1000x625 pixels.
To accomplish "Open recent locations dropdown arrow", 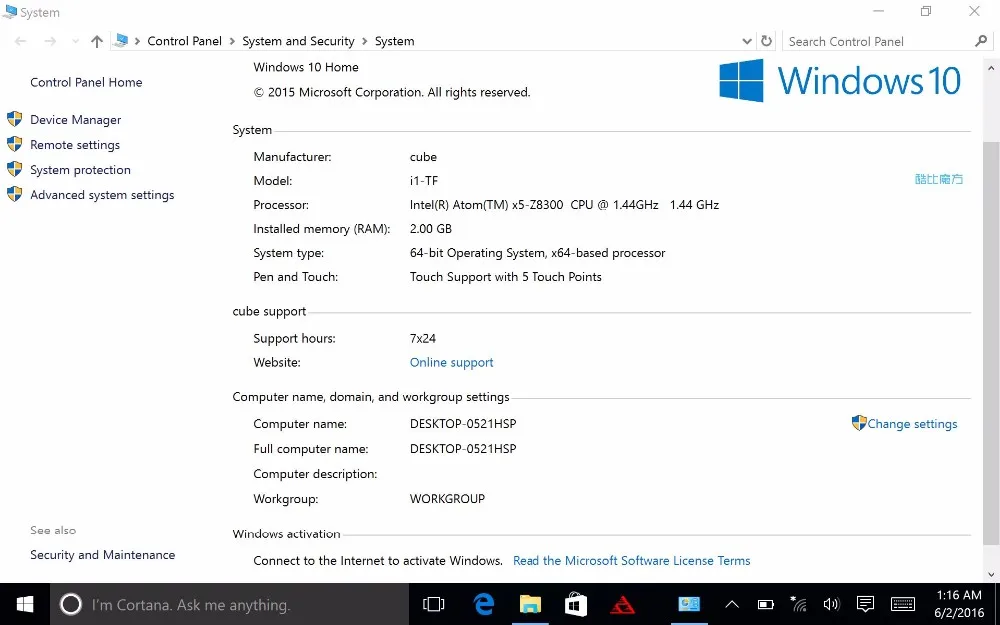I will tap(75, 41).
